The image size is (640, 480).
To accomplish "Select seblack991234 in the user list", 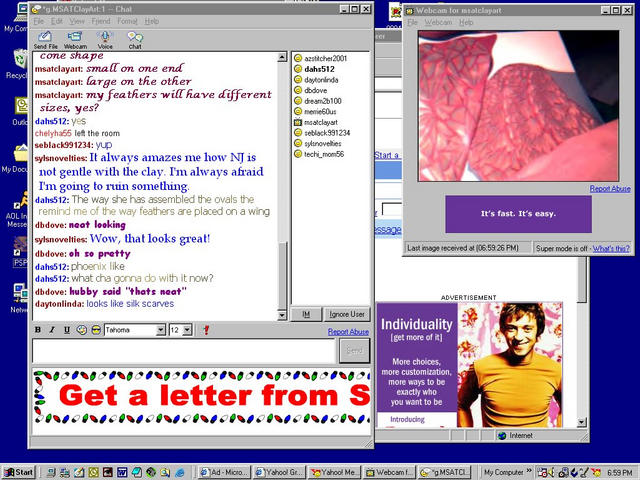I will click(327, 133).
